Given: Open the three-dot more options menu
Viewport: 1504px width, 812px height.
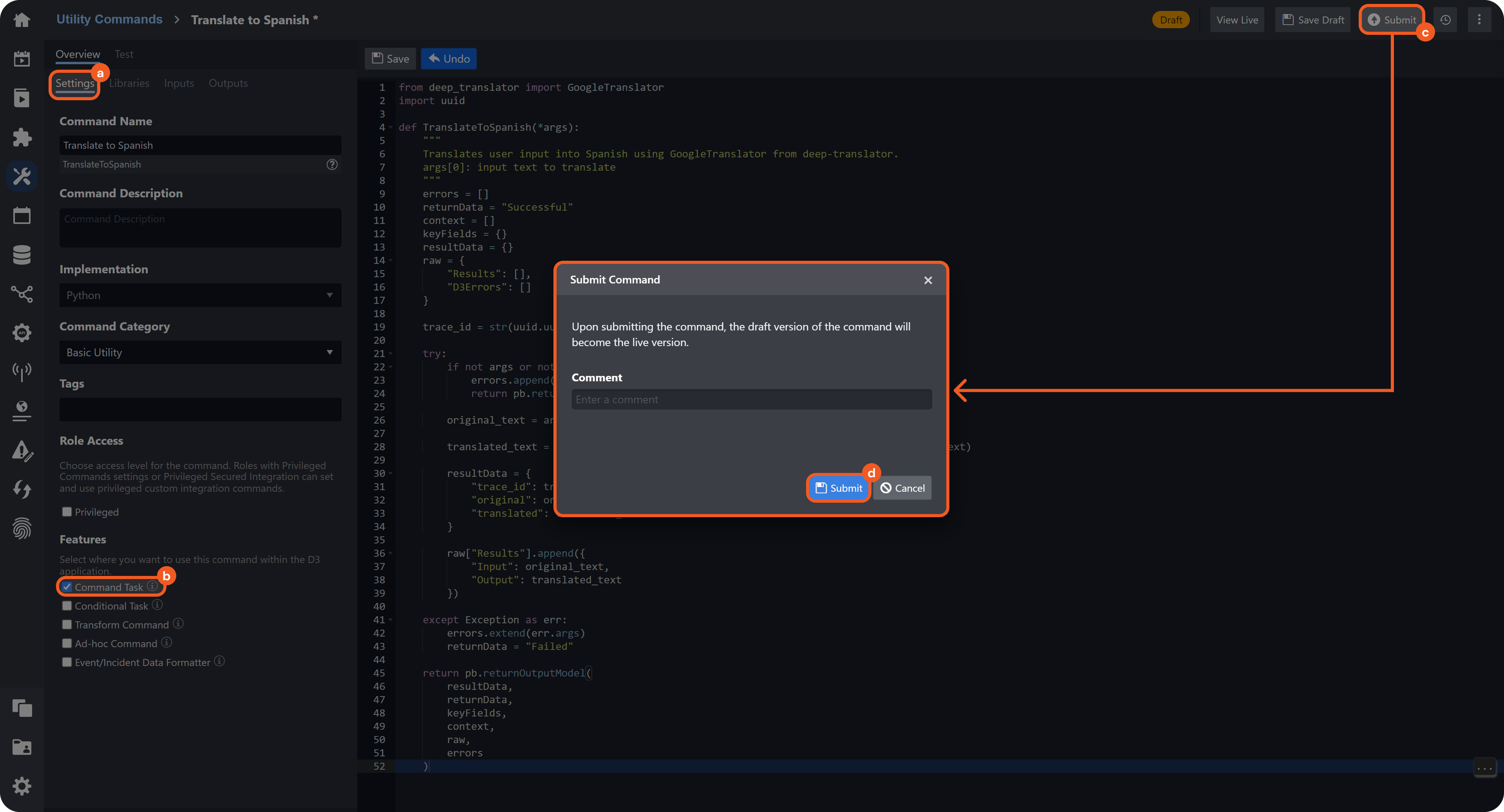Looking at the screenshot, I should tap(1479, 20).
